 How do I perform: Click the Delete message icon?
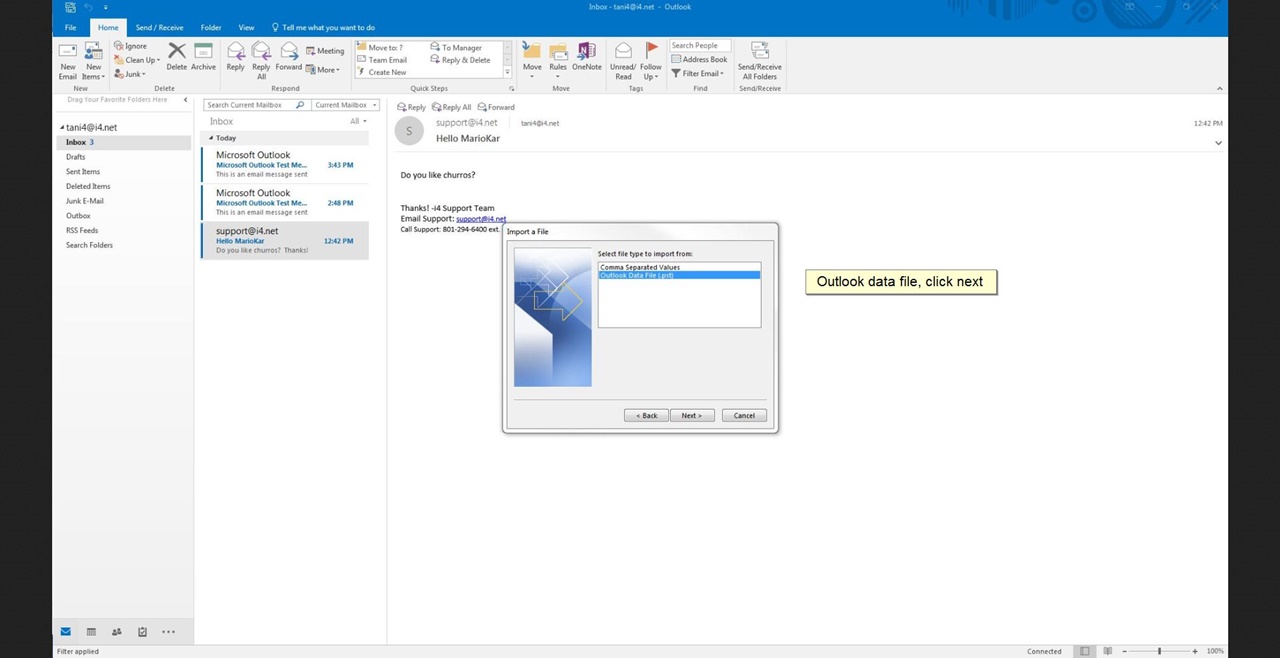click(177, 57)
